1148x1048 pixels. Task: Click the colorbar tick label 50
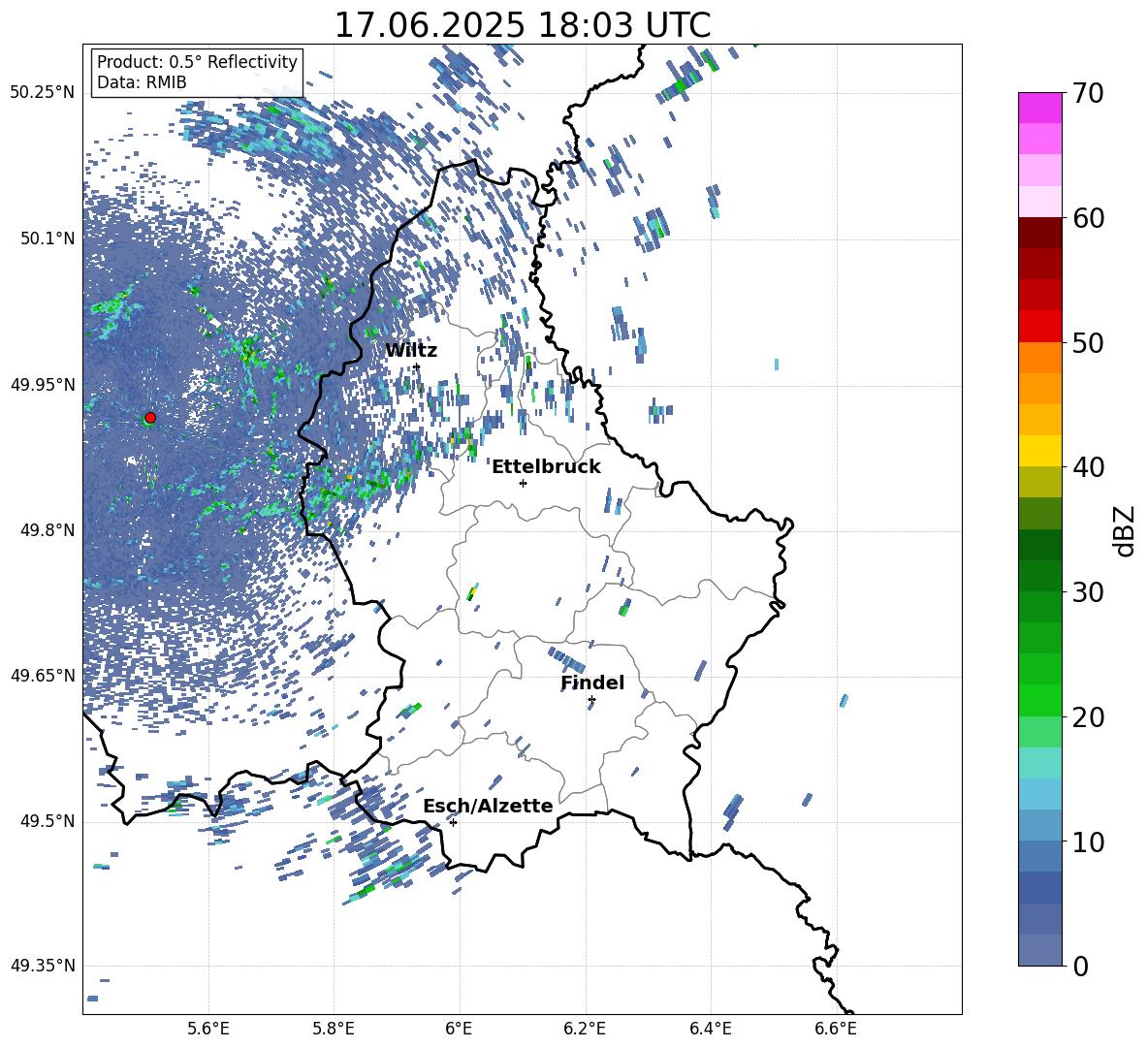[1088, 343]
